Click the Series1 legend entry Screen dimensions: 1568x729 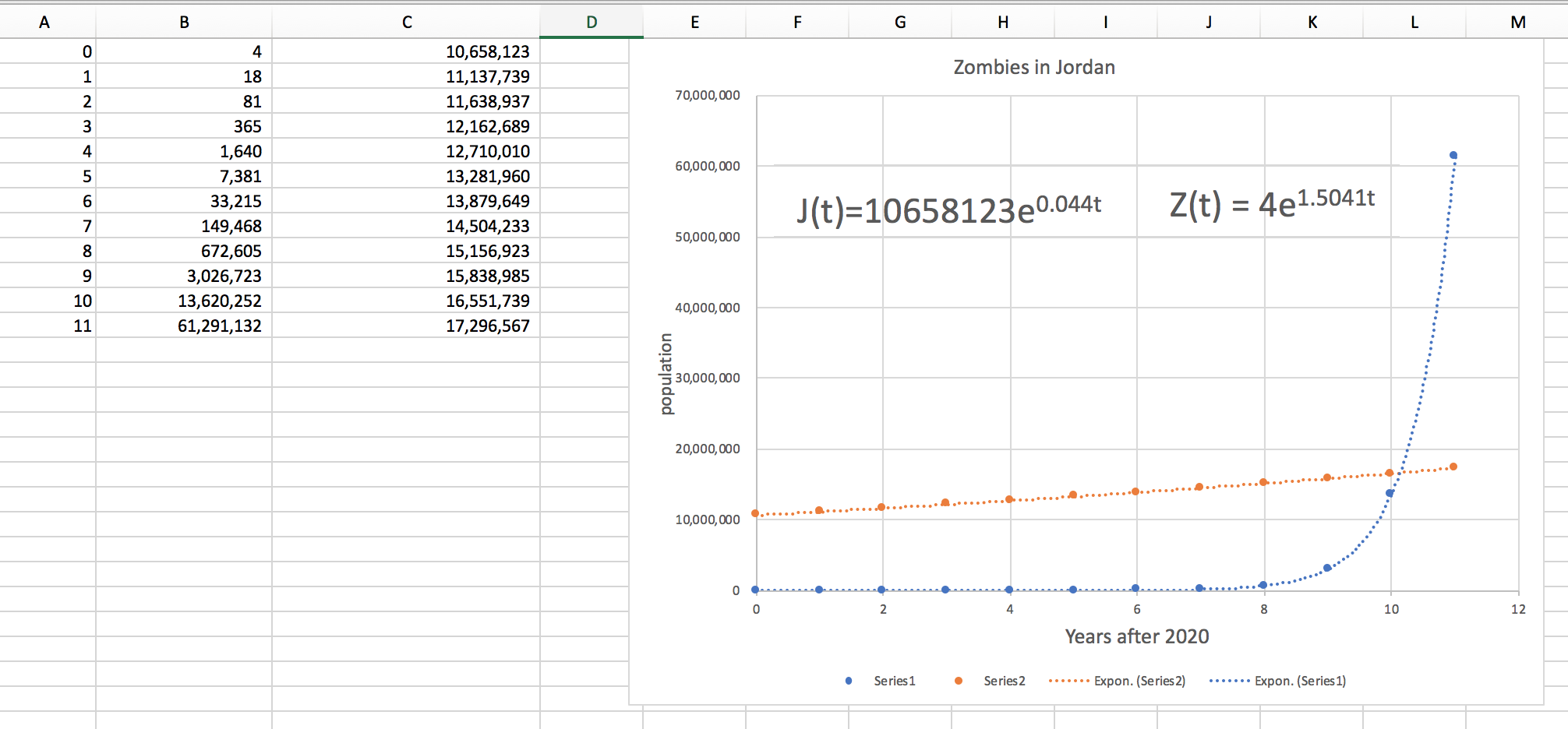point(881,681)
